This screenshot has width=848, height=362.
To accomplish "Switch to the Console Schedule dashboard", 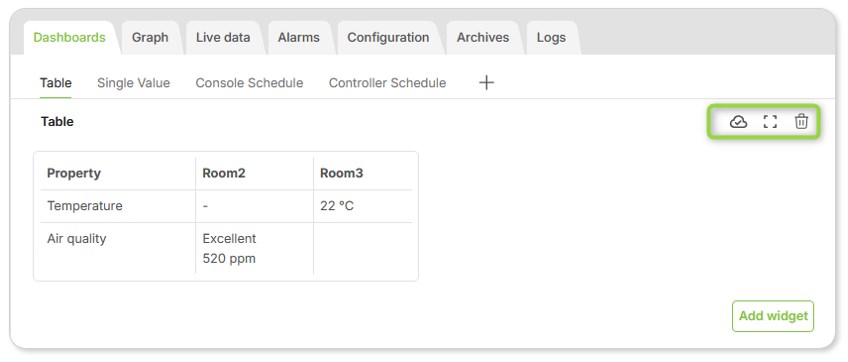I will [x=249, y=83].
